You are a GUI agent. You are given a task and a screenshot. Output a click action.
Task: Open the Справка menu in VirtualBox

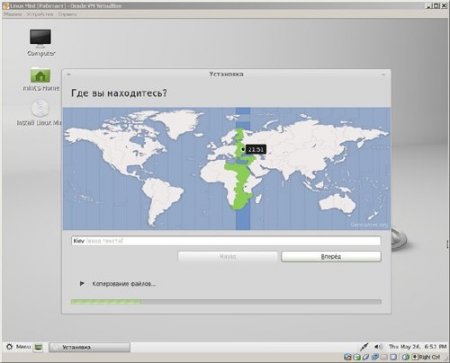pos(67,14)
